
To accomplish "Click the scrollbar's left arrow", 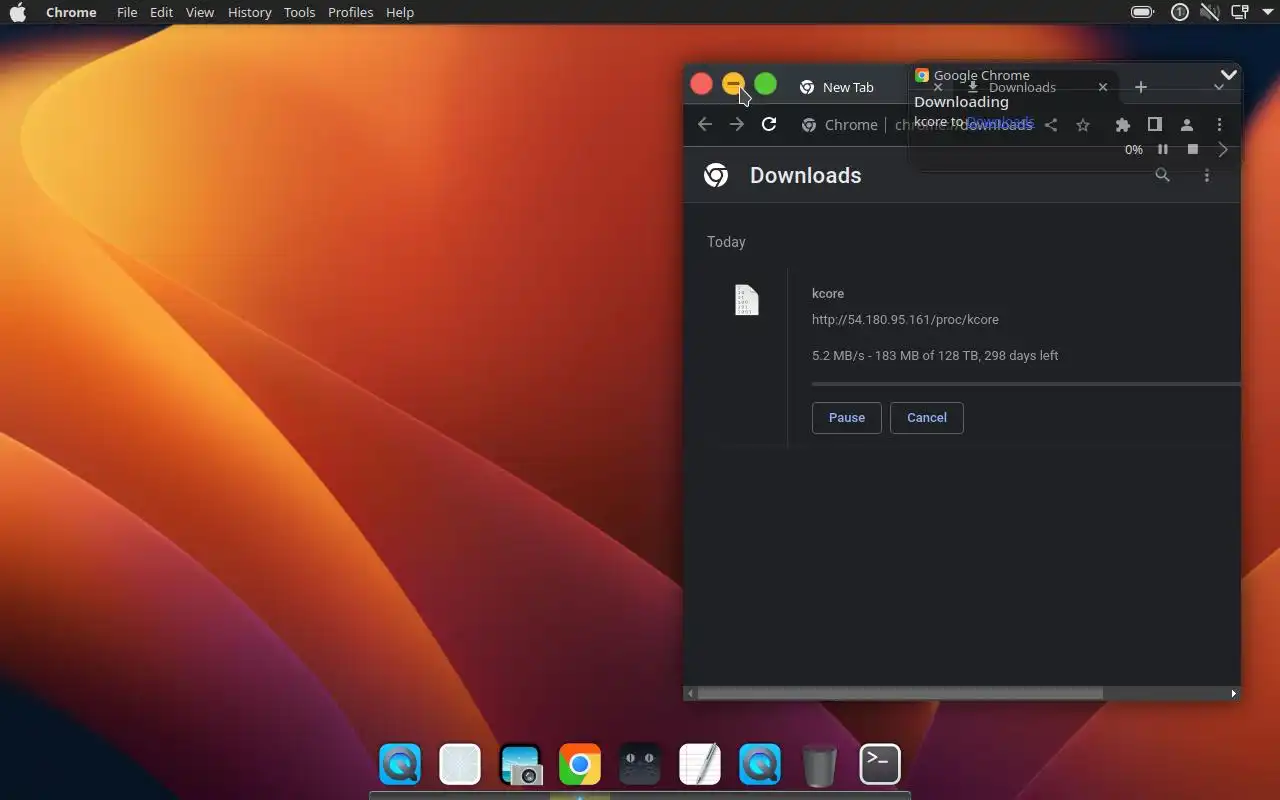I will [690, 693].
